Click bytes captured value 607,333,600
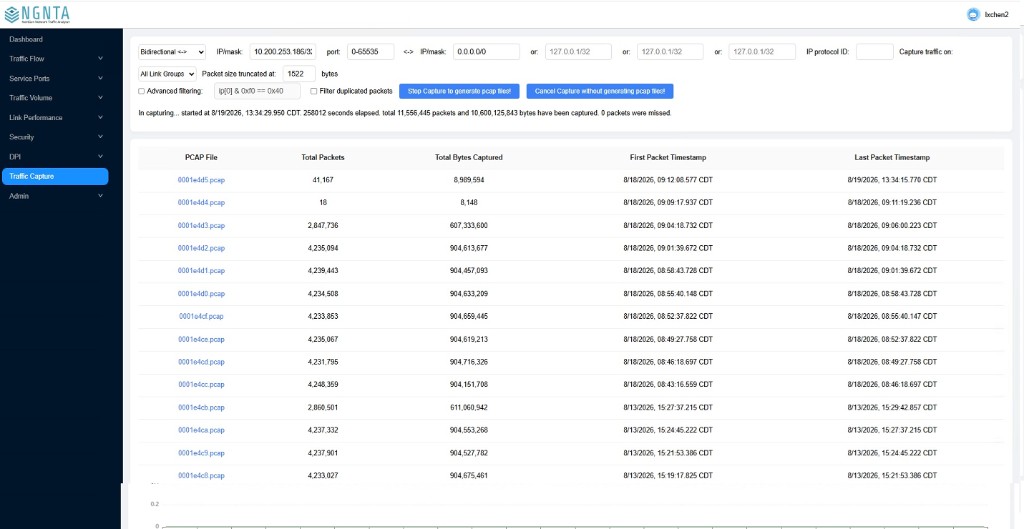Screen dimensions: 1024x529 [469, 225]
